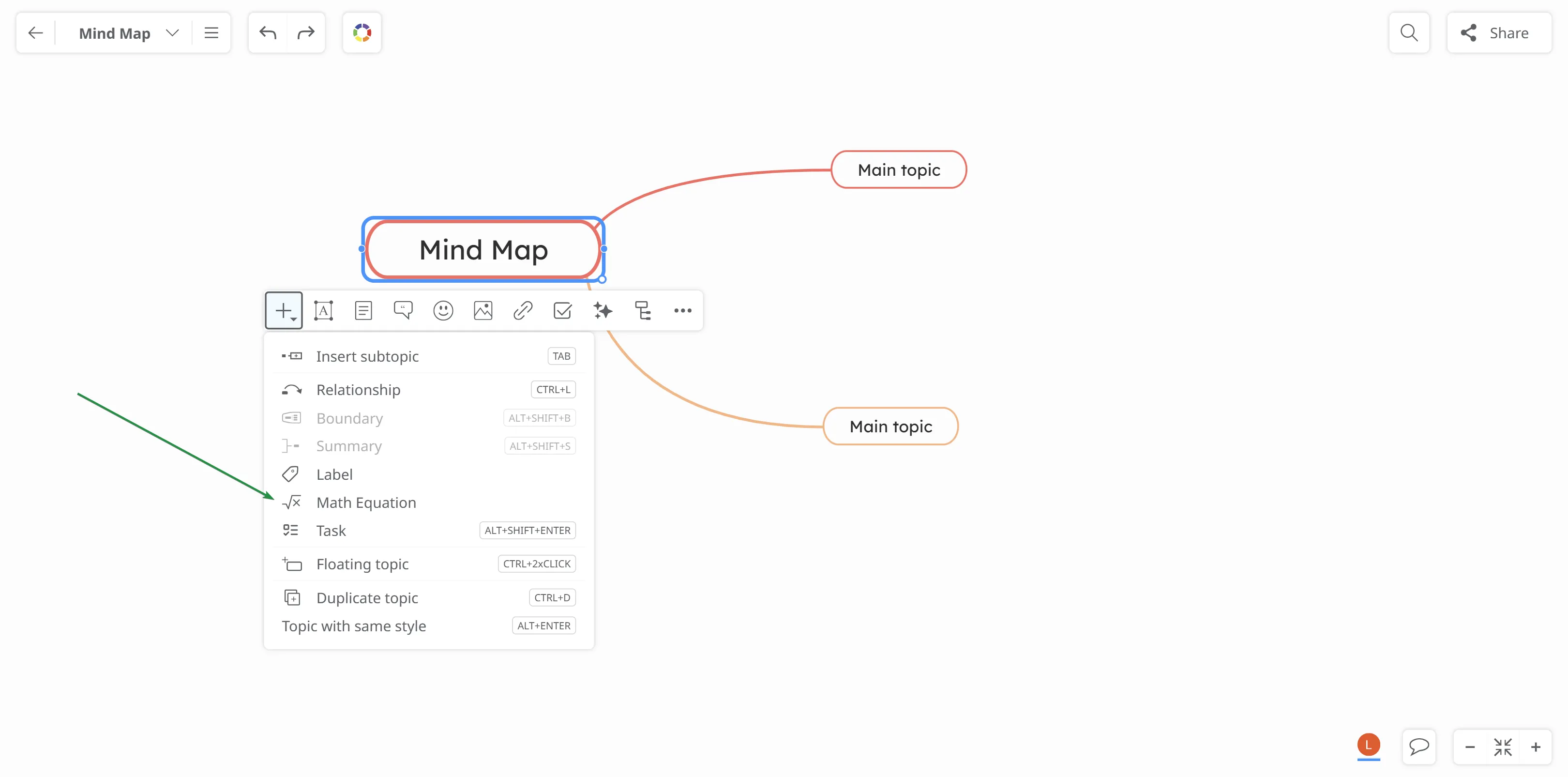
Task: Open the emoji sticker picker
Action: (443, 310)
